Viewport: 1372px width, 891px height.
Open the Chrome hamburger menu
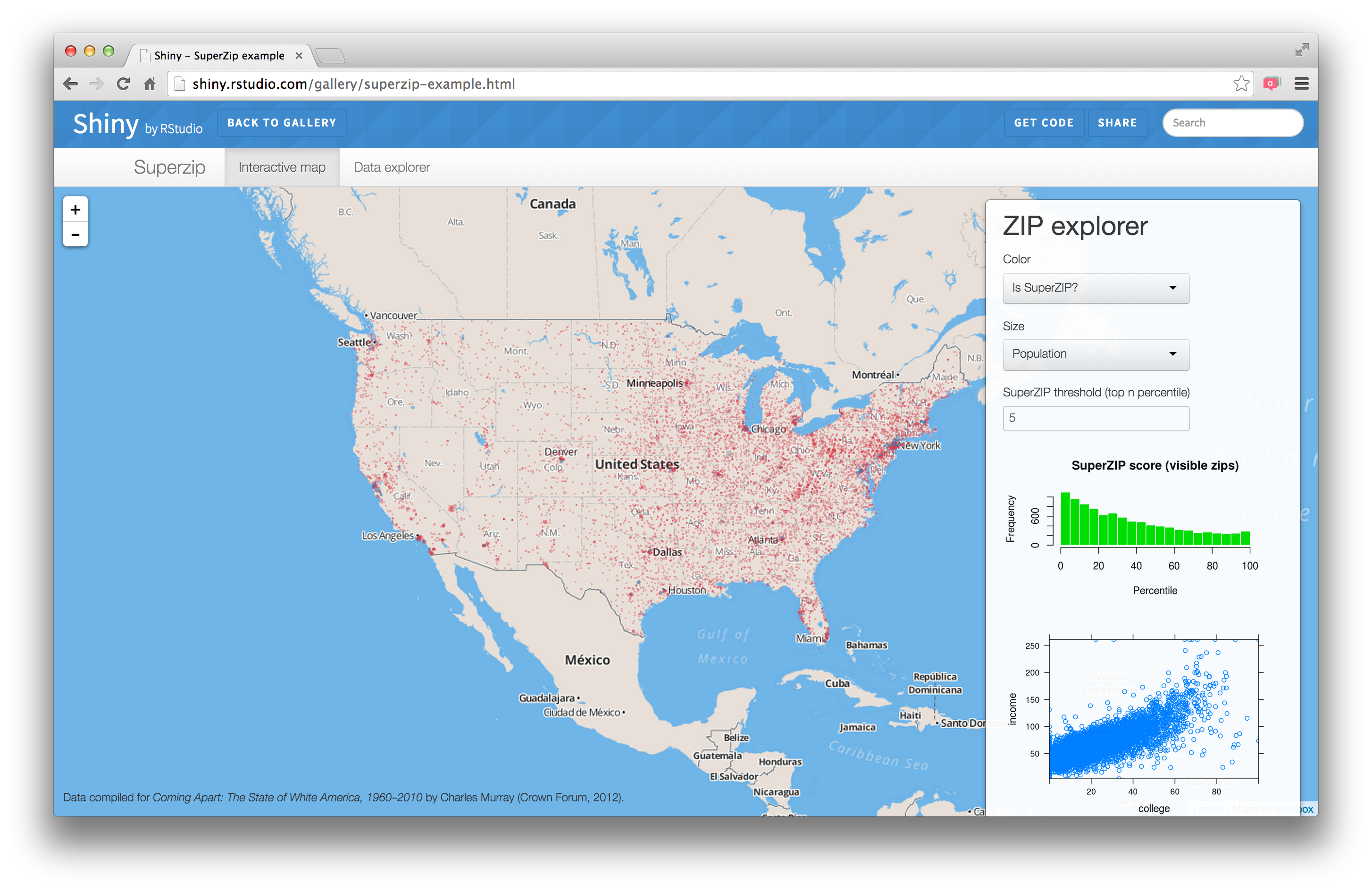[x=1301, y=84]
